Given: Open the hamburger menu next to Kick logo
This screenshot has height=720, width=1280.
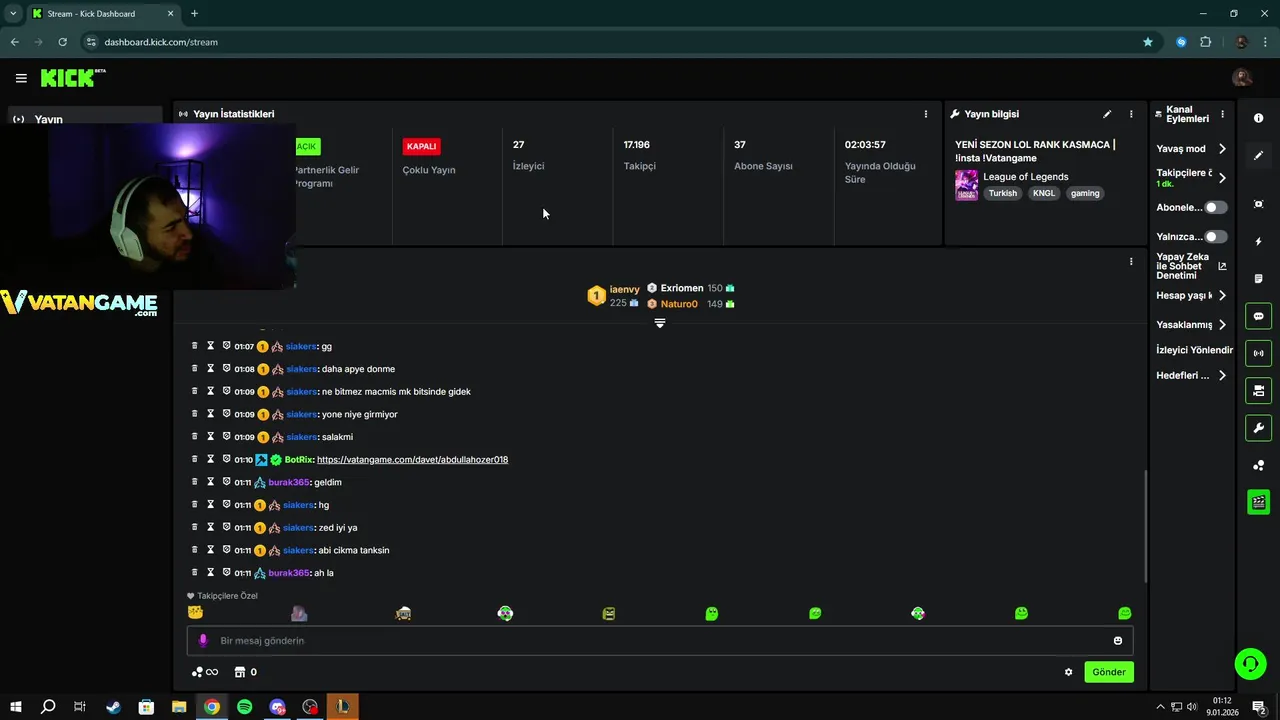Looking at the screenshot, I should [x=21, y=78].
